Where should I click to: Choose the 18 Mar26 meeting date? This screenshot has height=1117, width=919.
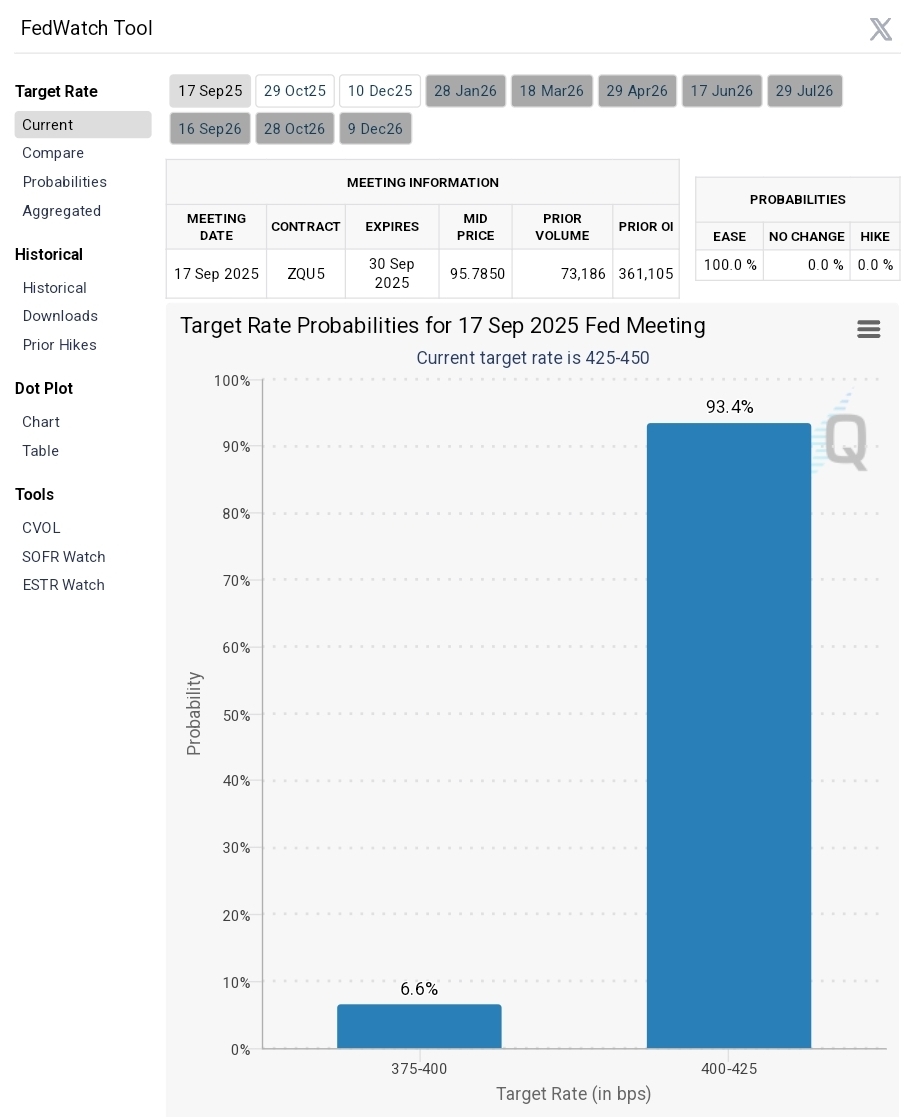[551, 91]
